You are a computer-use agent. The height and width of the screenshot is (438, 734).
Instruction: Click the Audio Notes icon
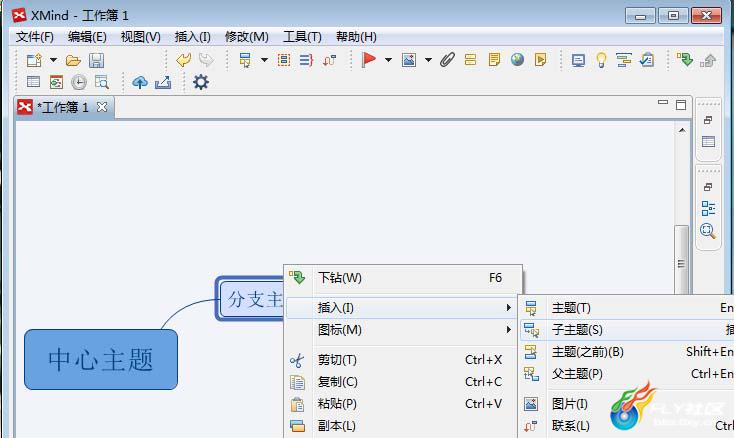[540, 60]
